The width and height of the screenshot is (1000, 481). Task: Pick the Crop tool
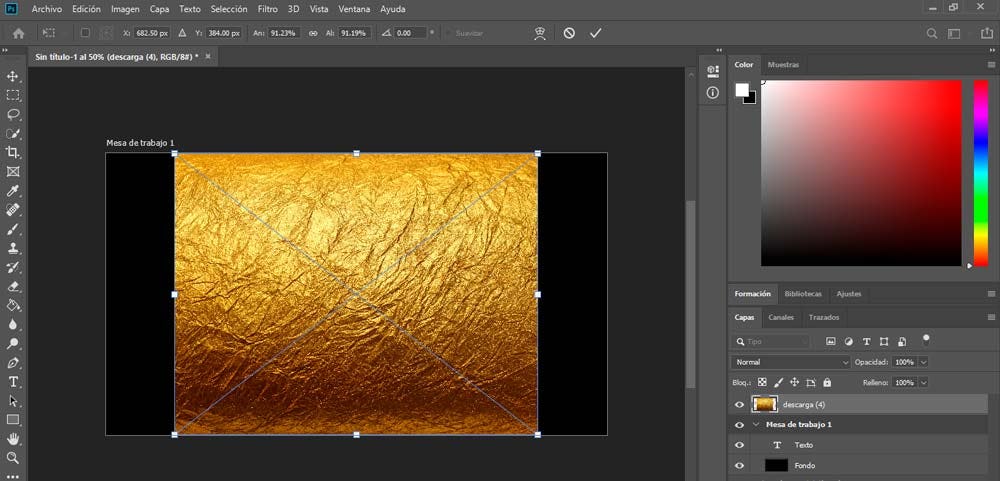tap(13, 153)
